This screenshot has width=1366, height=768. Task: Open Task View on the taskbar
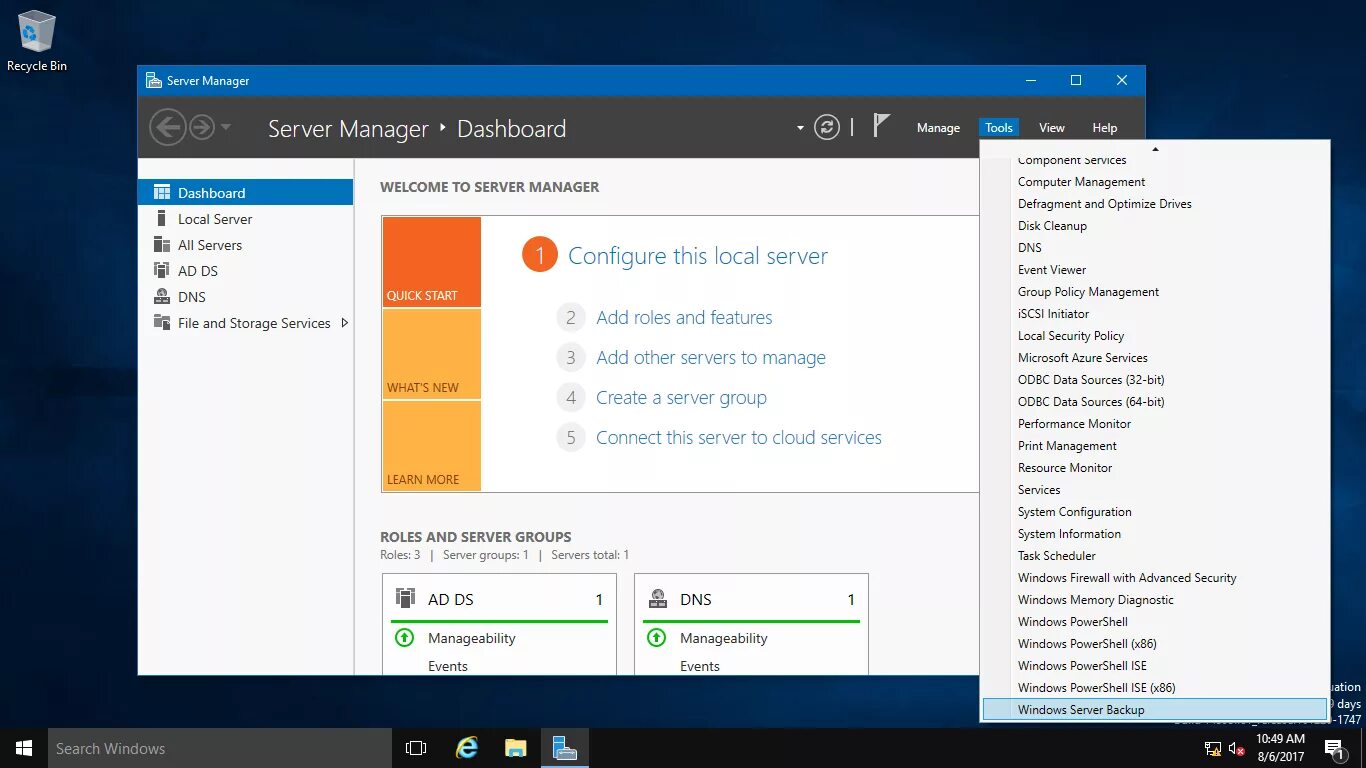(x=416, y=748)
